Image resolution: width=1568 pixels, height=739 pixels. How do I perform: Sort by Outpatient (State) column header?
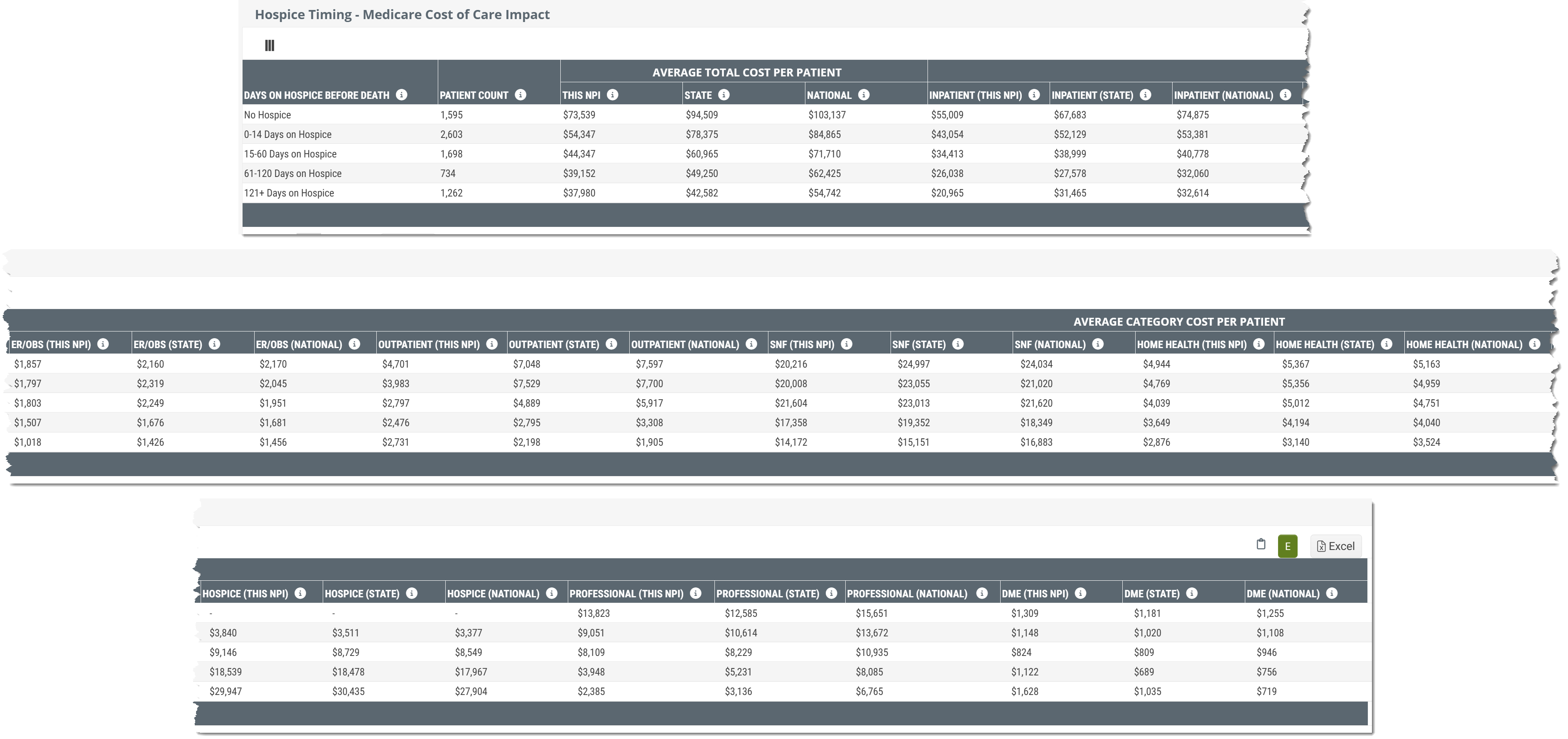coord(553,344)
